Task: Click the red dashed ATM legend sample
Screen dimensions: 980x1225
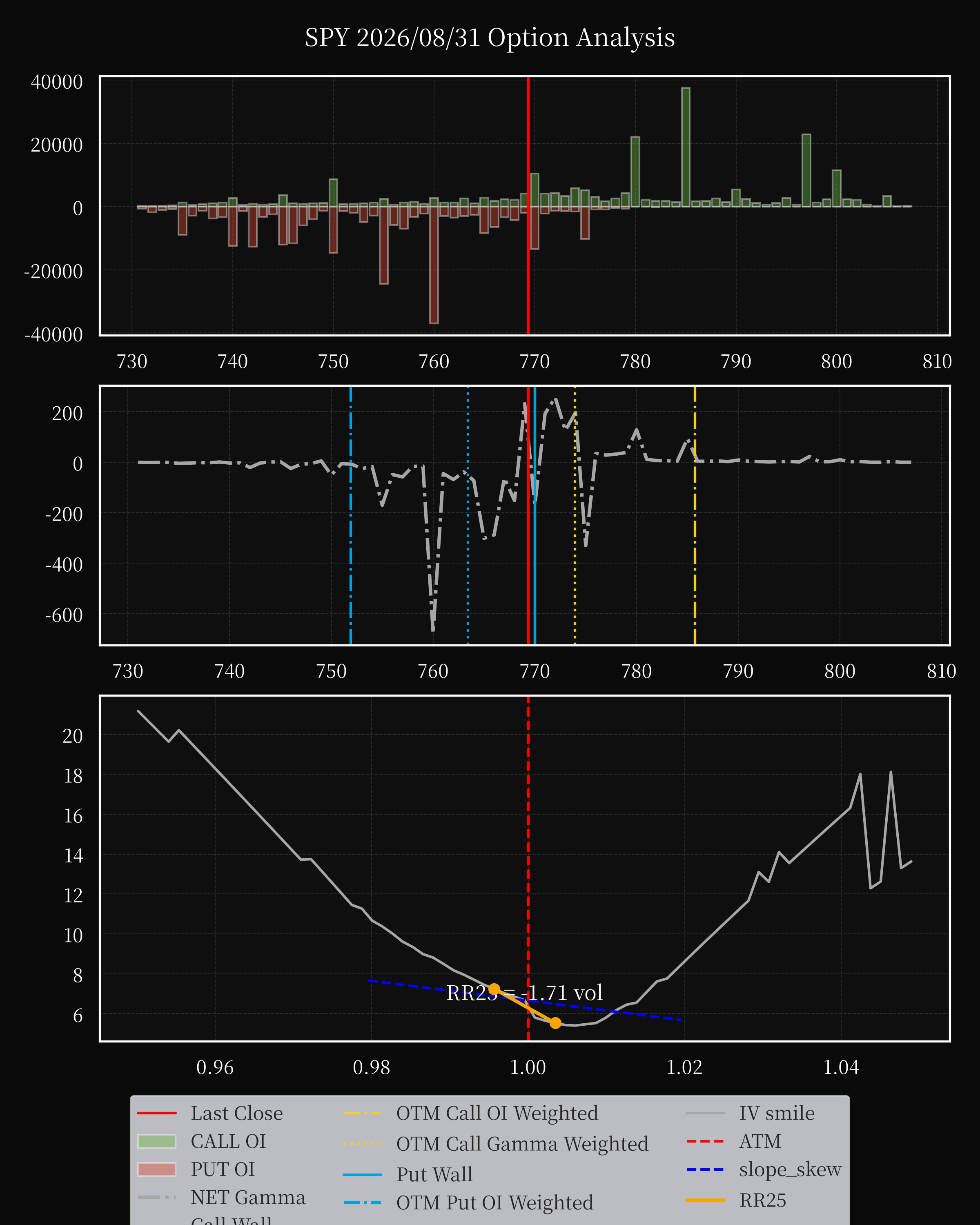Action: pos(706,1141)
